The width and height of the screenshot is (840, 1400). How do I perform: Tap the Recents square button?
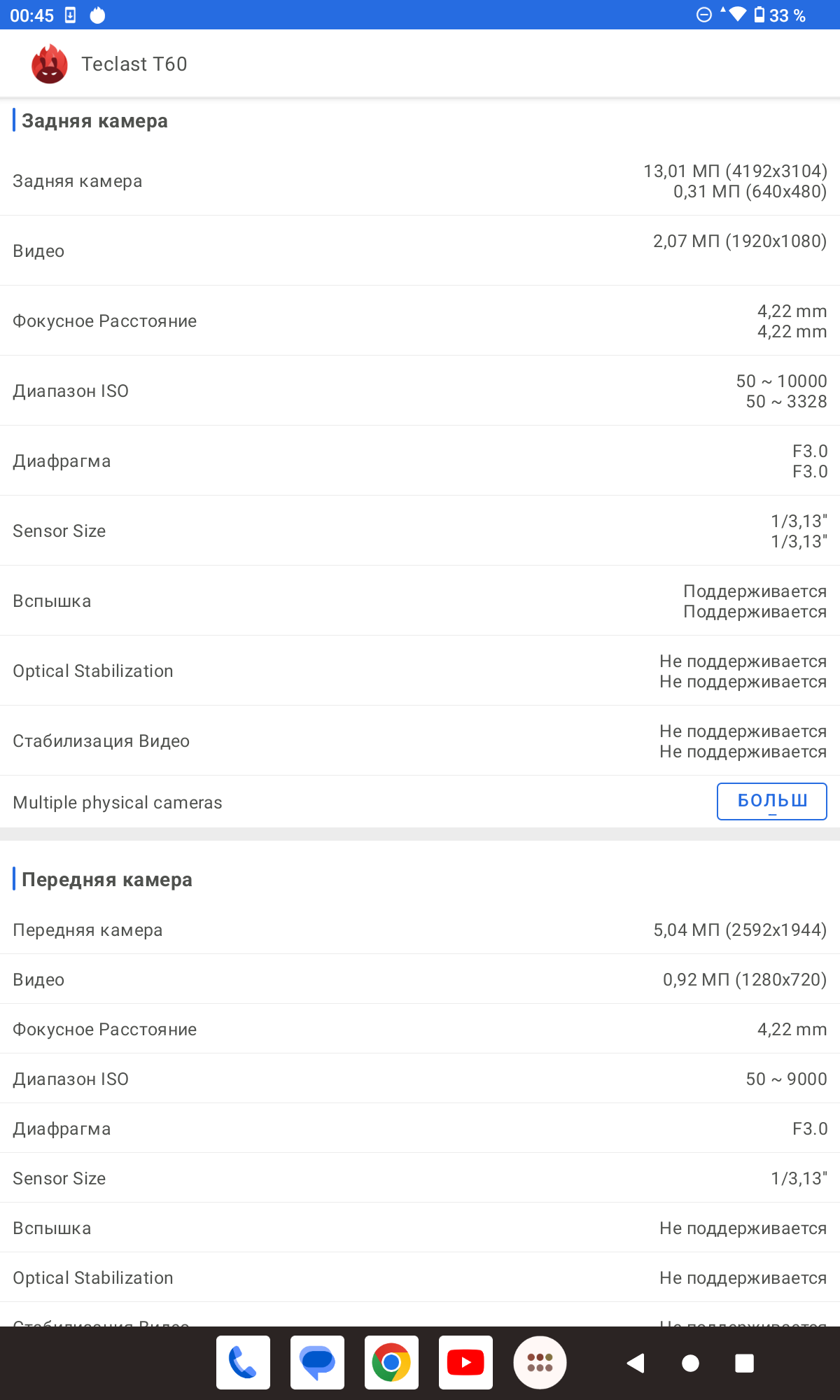point(744,1363)
